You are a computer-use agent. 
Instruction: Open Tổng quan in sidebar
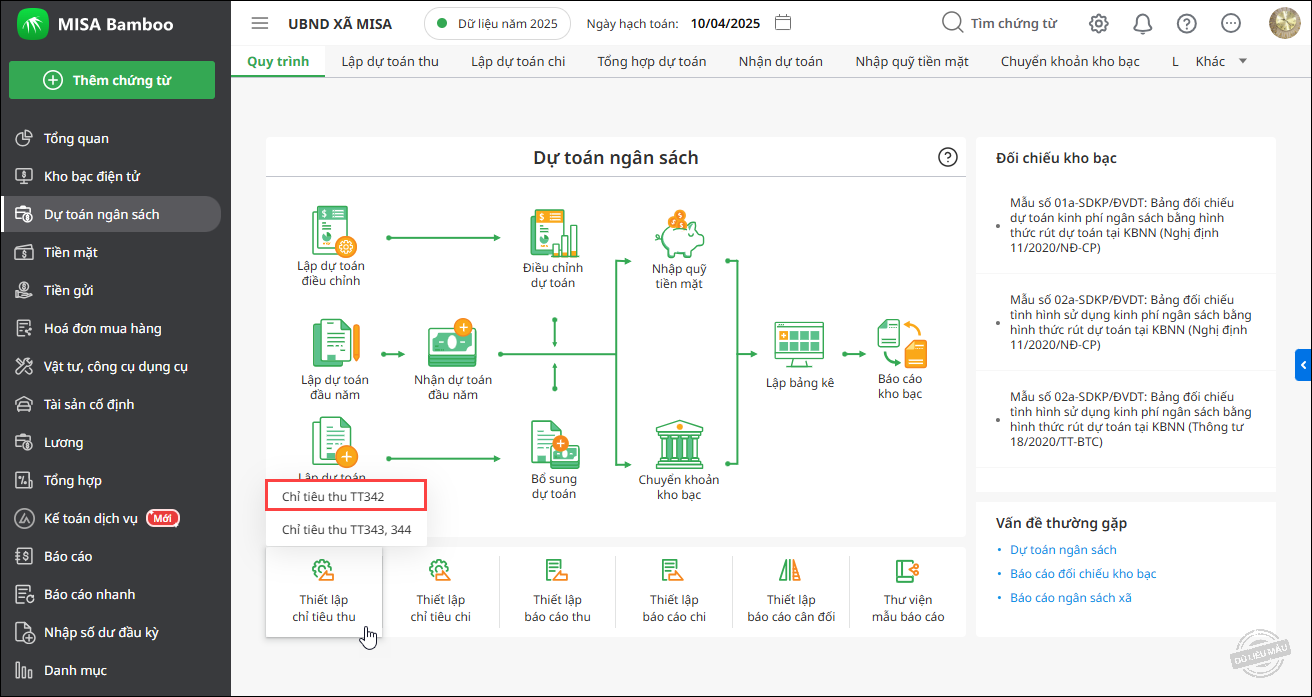(x=112, y=138)
